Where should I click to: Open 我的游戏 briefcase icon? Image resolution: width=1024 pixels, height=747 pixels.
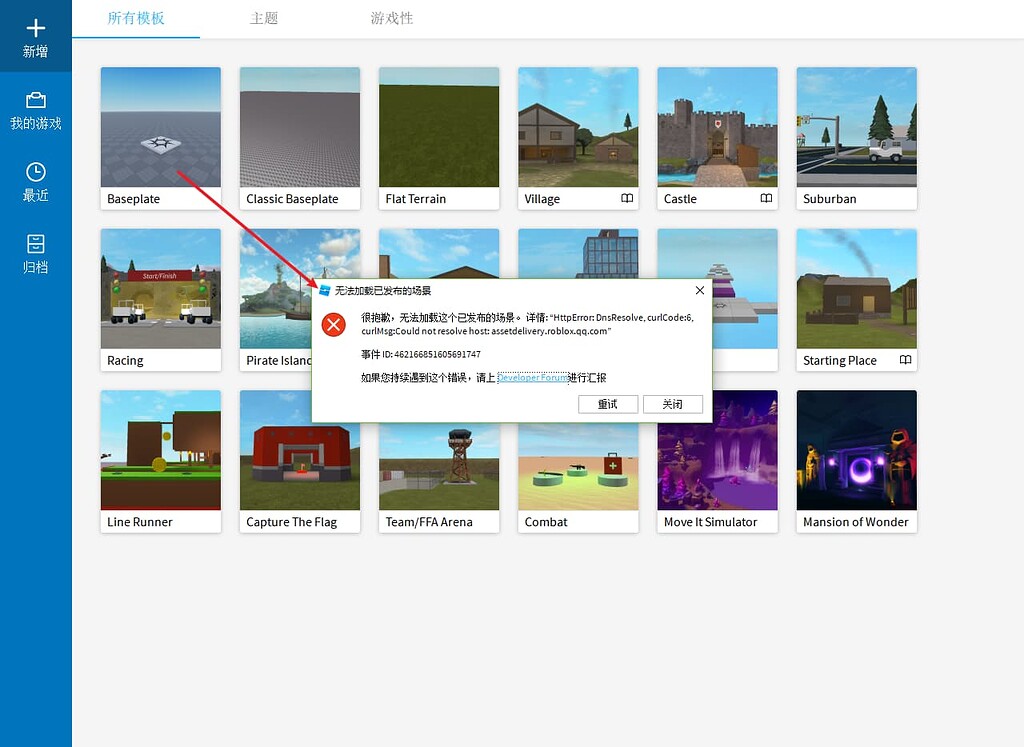coord(35,100)
